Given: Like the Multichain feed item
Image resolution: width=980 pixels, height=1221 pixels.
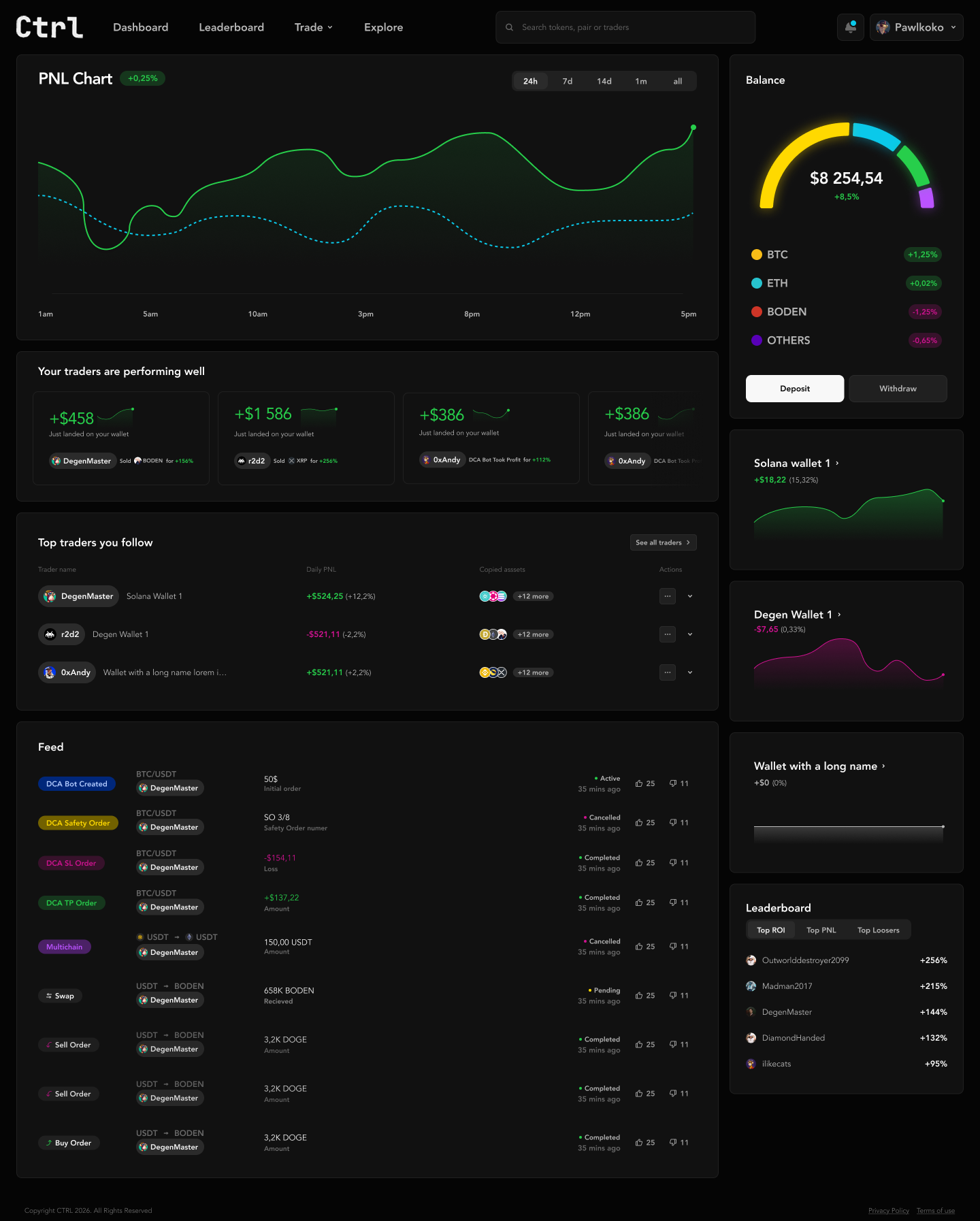Looking at the screenshot, I should (x=645, y=947).
